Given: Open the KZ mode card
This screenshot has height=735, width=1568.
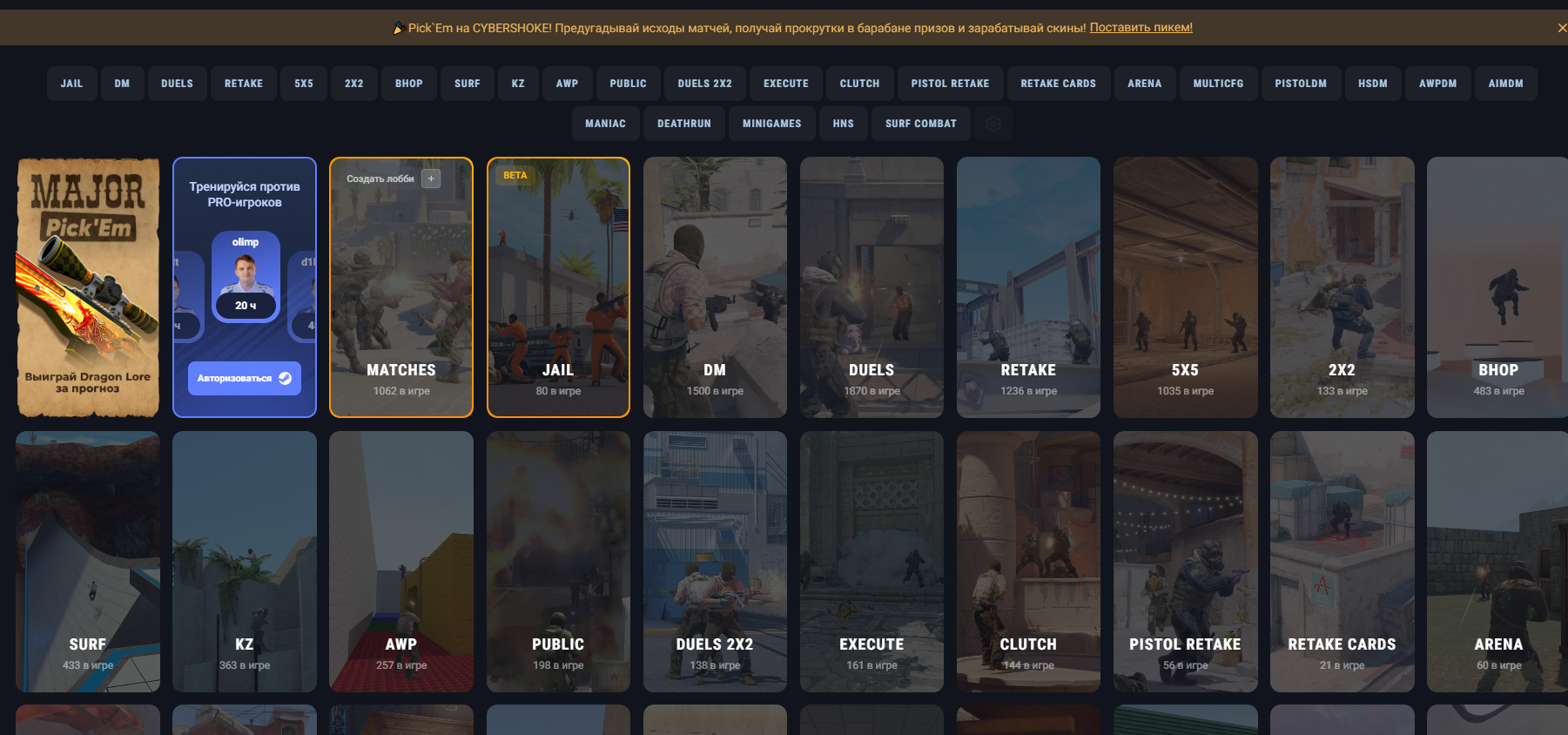Looking at the screenshot, I should pos(245,562).
